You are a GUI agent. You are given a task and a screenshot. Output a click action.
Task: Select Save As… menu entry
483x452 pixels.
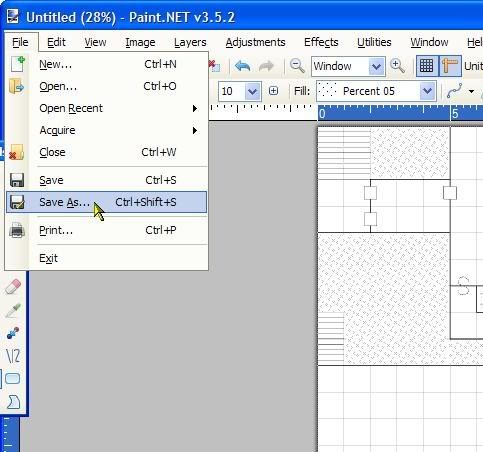tap(107, 202)
